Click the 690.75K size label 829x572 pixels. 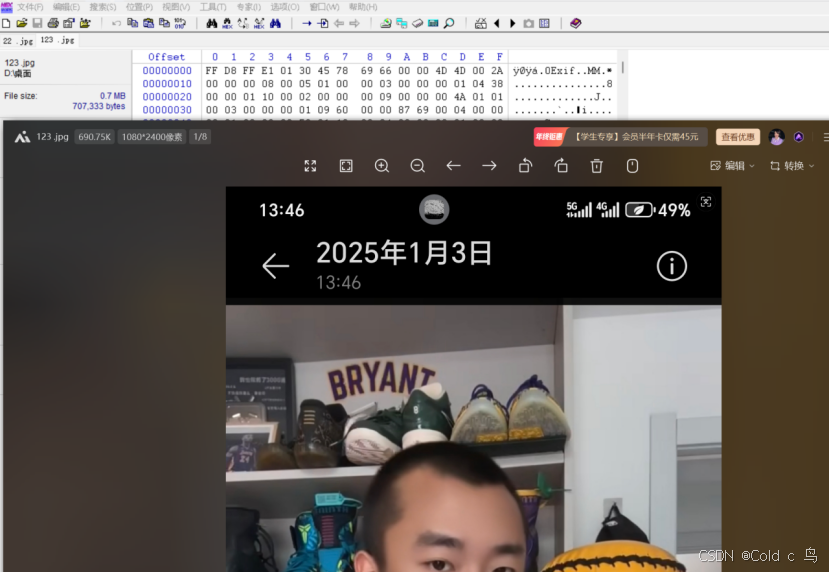pyautogui.click(x=95, y=137)
